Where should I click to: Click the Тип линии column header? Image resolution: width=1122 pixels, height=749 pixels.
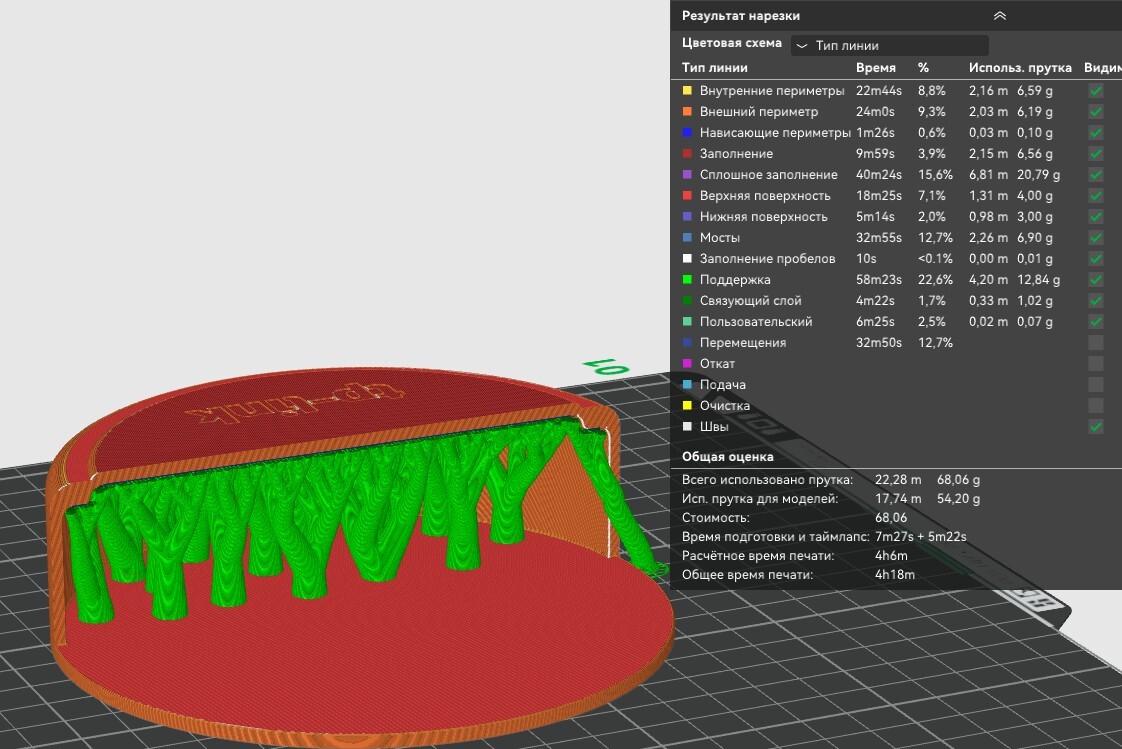714,68
